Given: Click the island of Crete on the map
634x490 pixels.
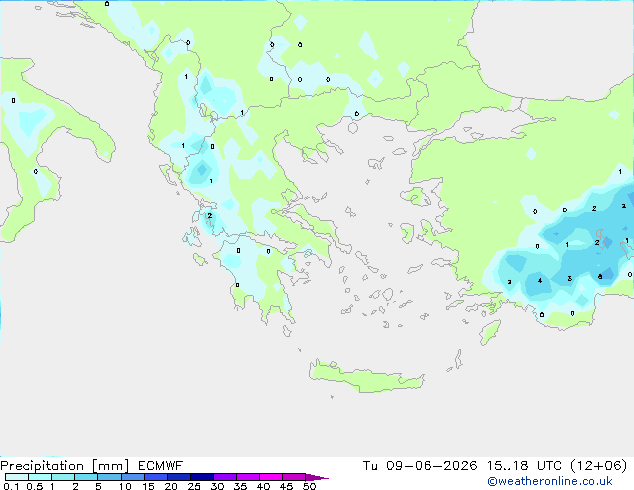Looking at the screenshot, I should 366,376.
